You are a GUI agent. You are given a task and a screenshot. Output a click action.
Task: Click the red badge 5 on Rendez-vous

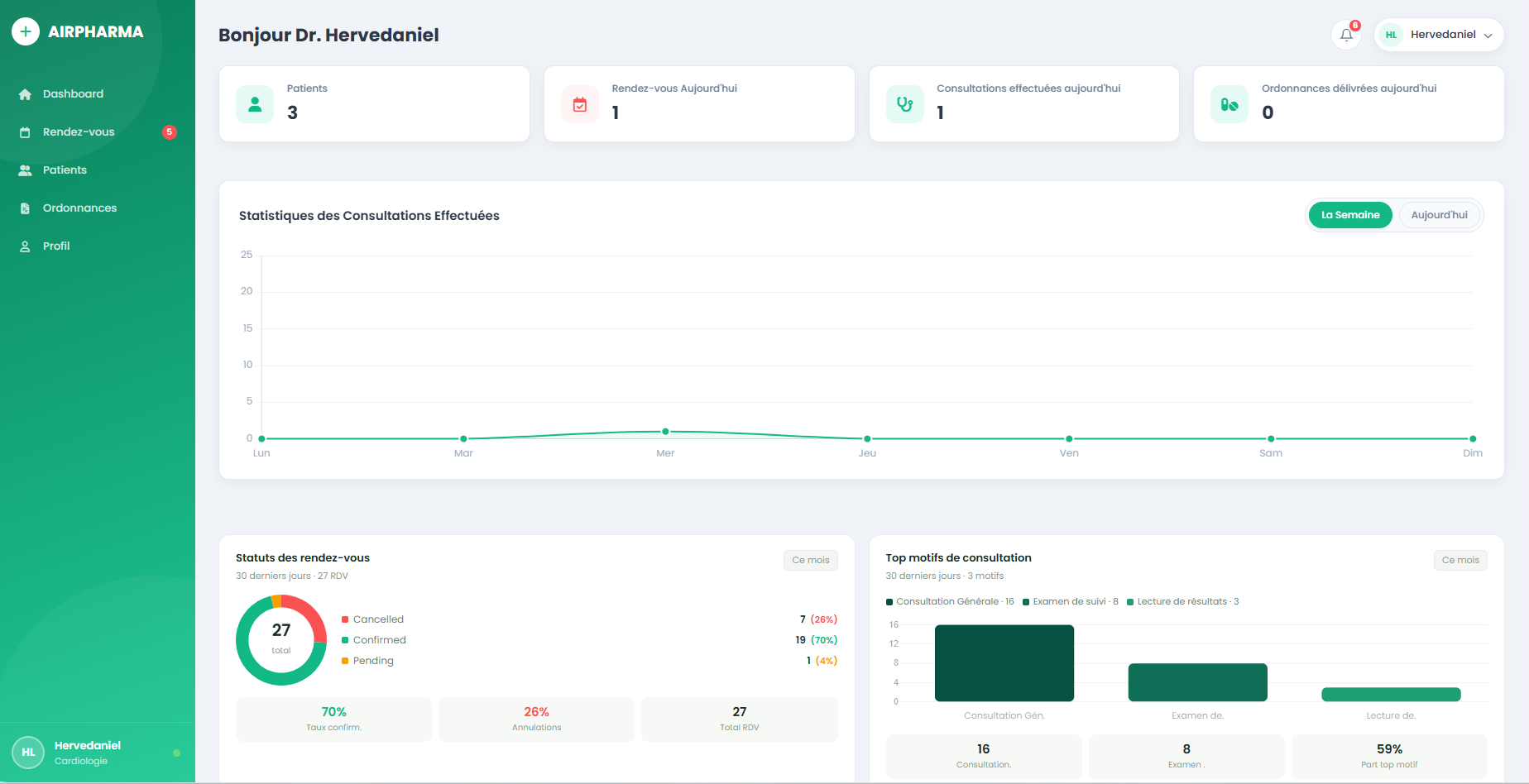click(x=169, y=132)
